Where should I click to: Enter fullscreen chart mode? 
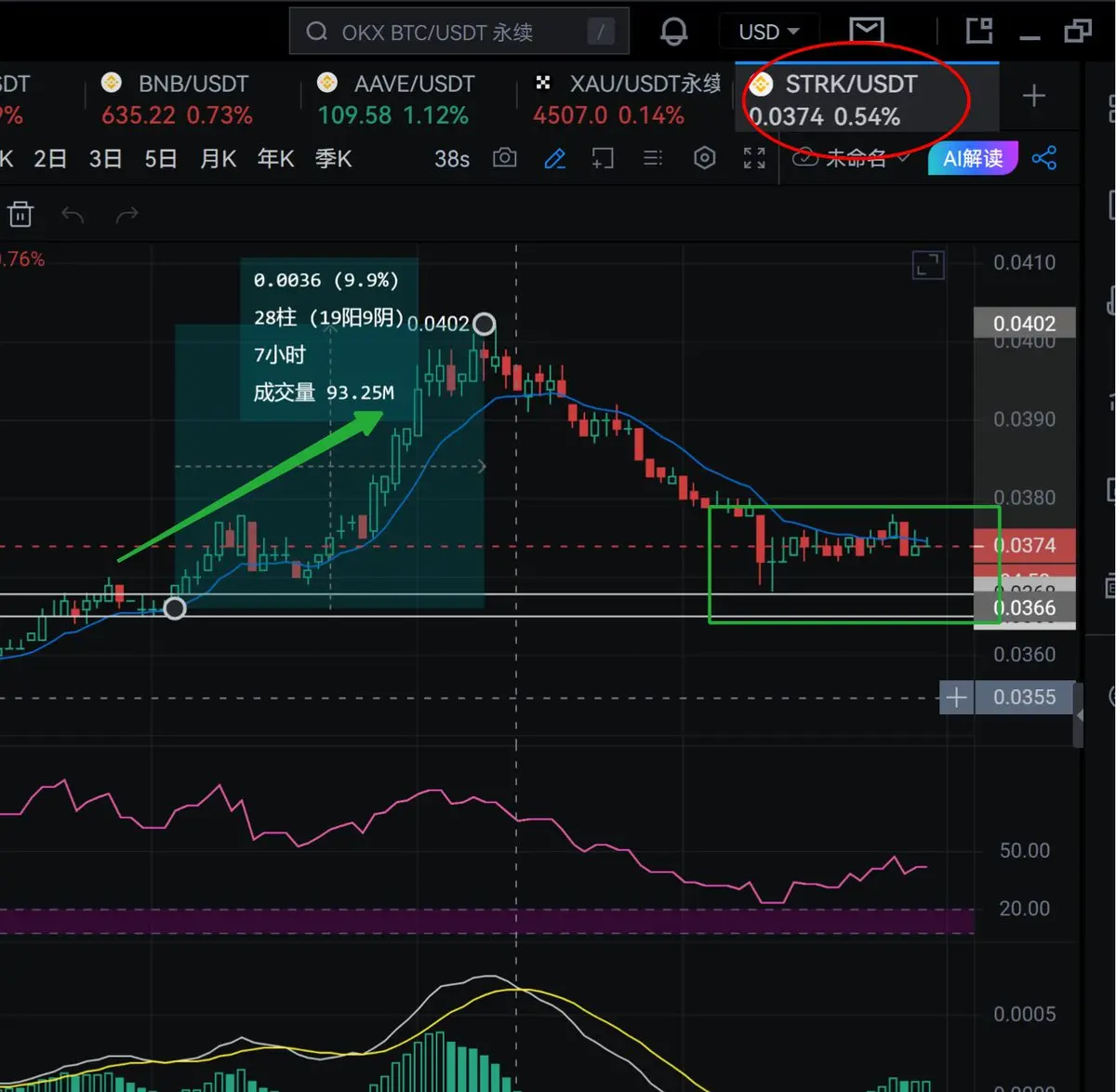click(754, 158)
